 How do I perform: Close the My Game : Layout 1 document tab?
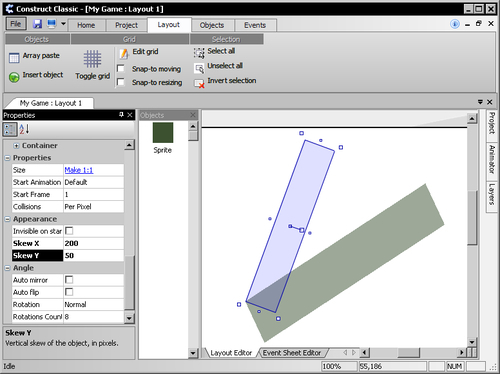point(490,102)
